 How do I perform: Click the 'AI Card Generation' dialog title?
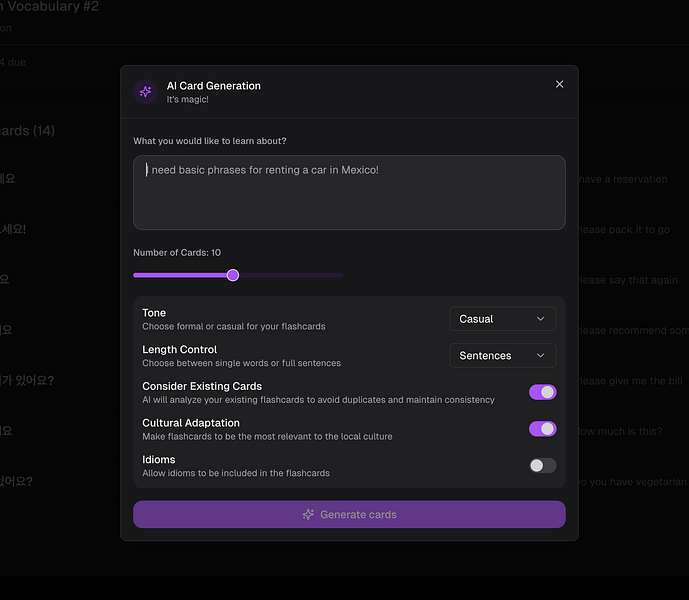[x=214, y=86]
